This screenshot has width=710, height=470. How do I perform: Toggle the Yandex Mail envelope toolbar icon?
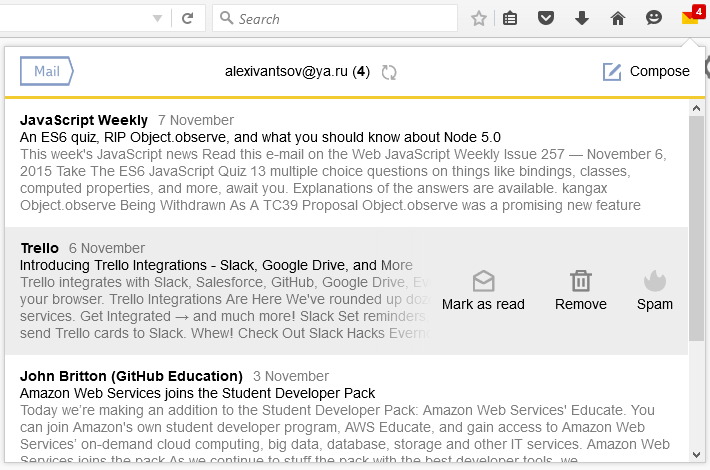(692, 16)
